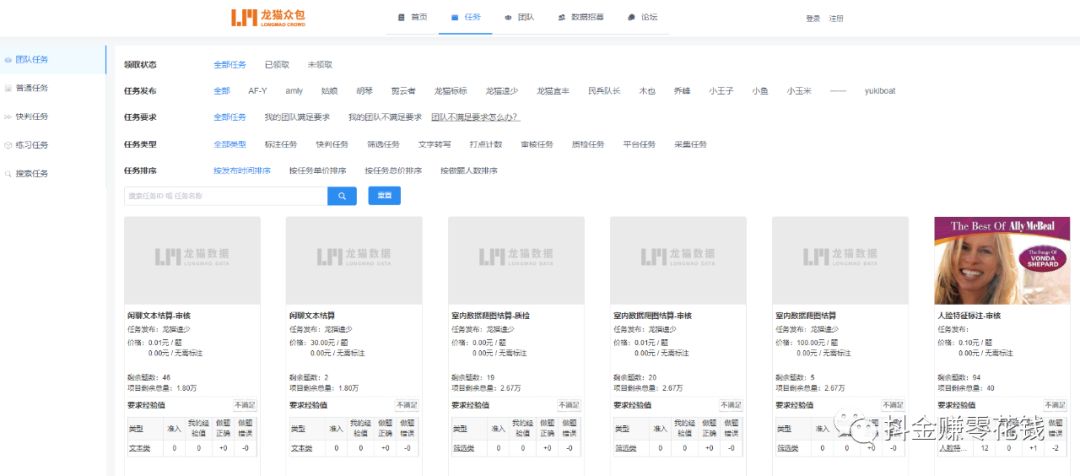Filter by 未领取 status
Screen dimensions: 1080x476
[x=320, y=65]
